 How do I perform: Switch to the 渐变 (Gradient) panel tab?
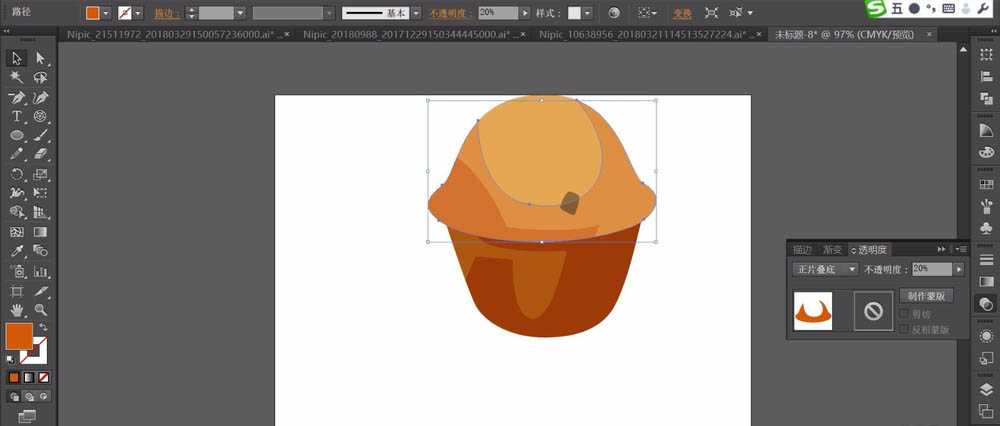click(832, 249)
